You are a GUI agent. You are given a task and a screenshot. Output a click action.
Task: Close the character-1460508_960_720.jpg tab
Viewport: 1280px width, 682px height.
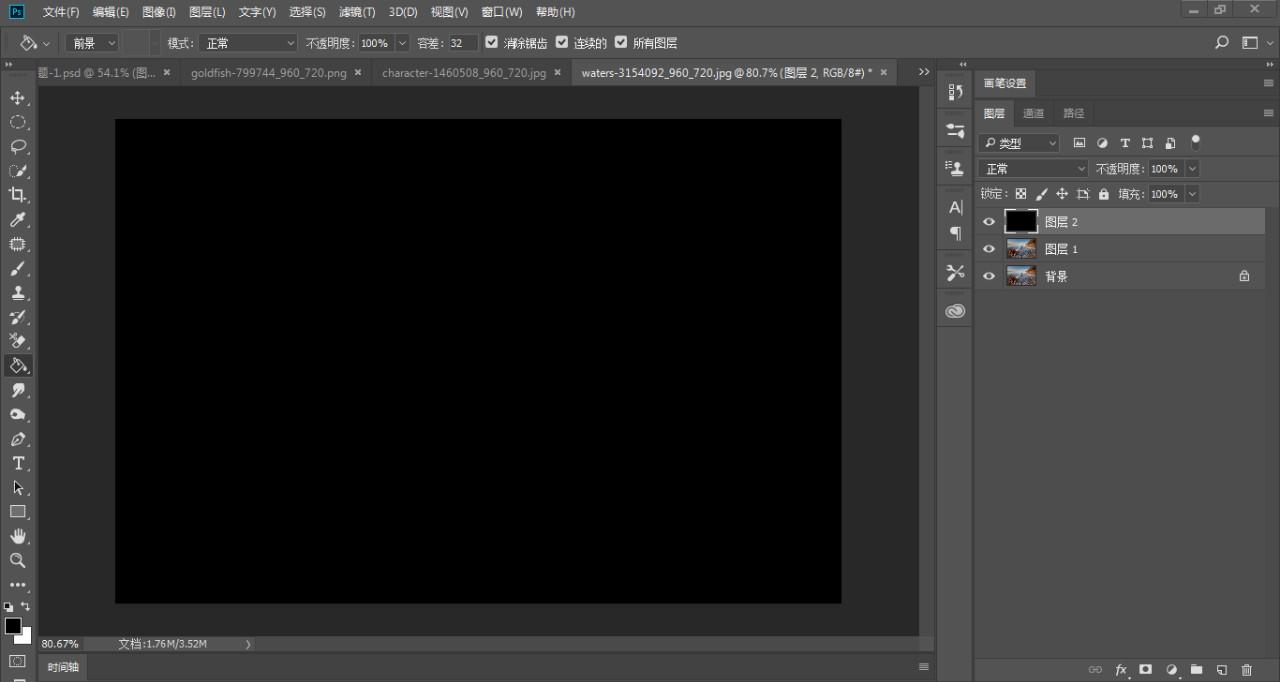click(556, 73)
